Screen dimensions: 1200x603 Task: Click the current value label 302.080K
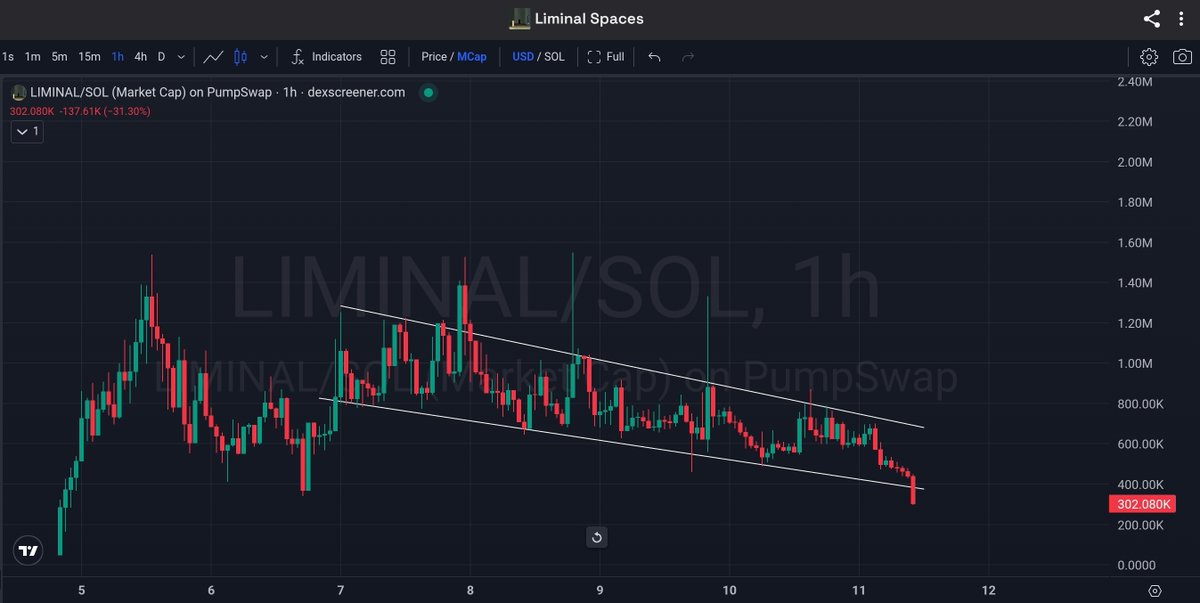tap(1141, 504)
